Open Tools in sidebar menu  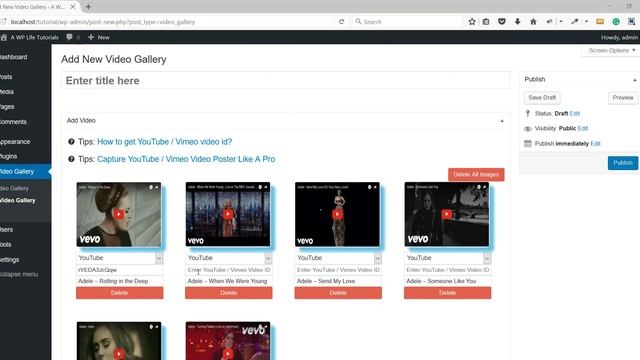[6, 244]
